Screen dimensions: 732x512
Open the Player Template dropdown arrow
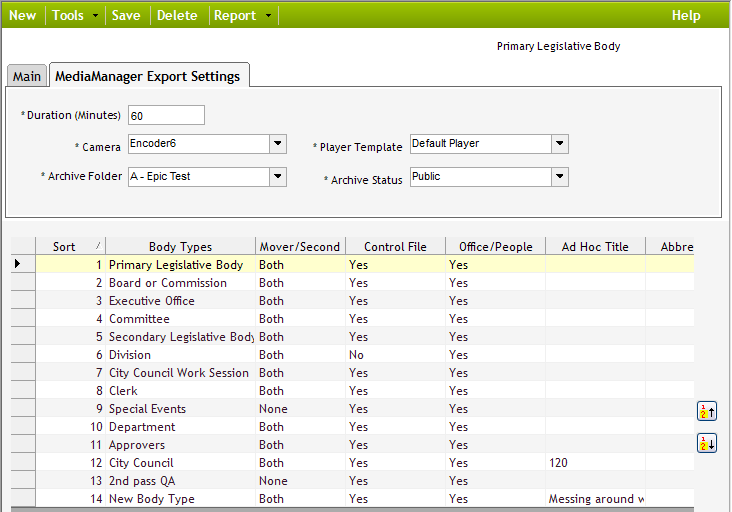pyautogui.click(x=560, y=144)
